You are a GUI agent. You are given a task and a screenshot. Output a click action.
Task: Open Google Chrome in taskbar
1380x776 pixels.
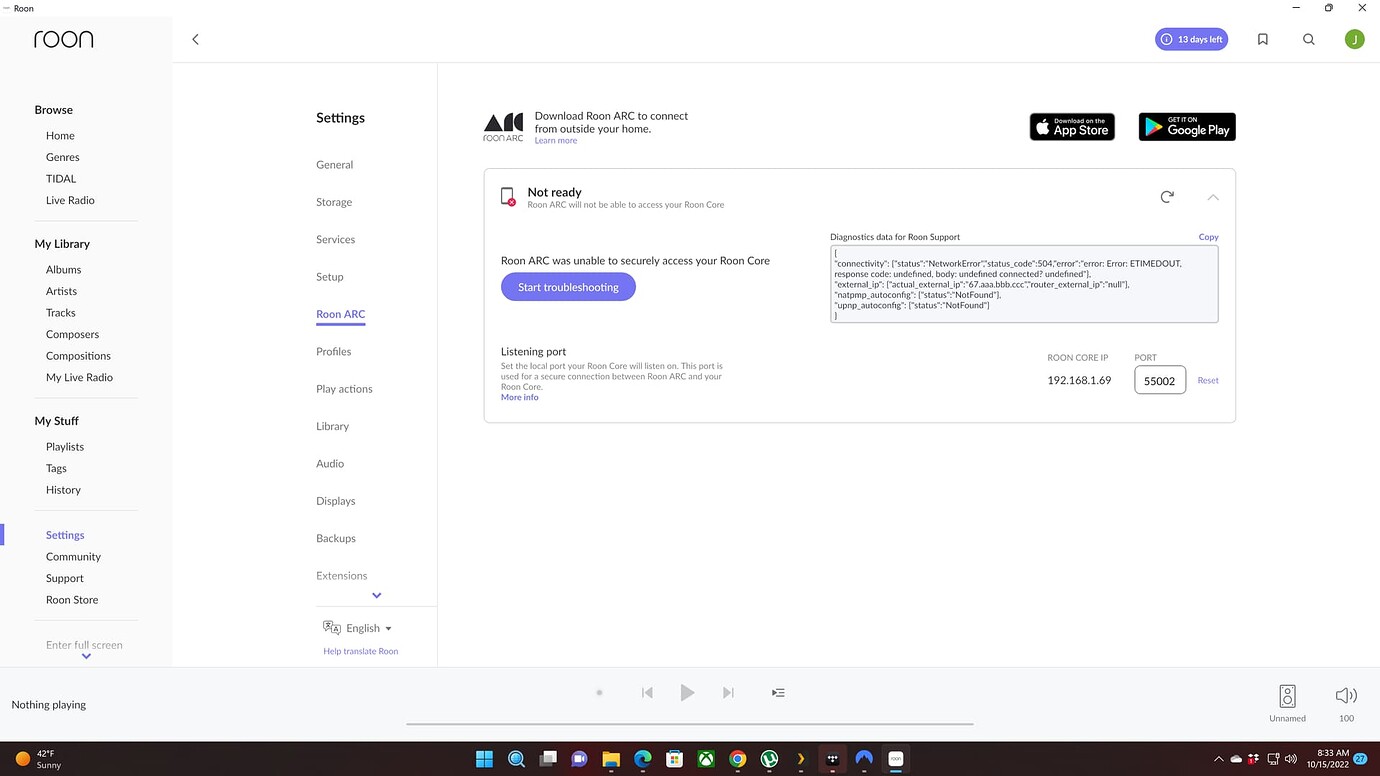click(x=737, y=759)
